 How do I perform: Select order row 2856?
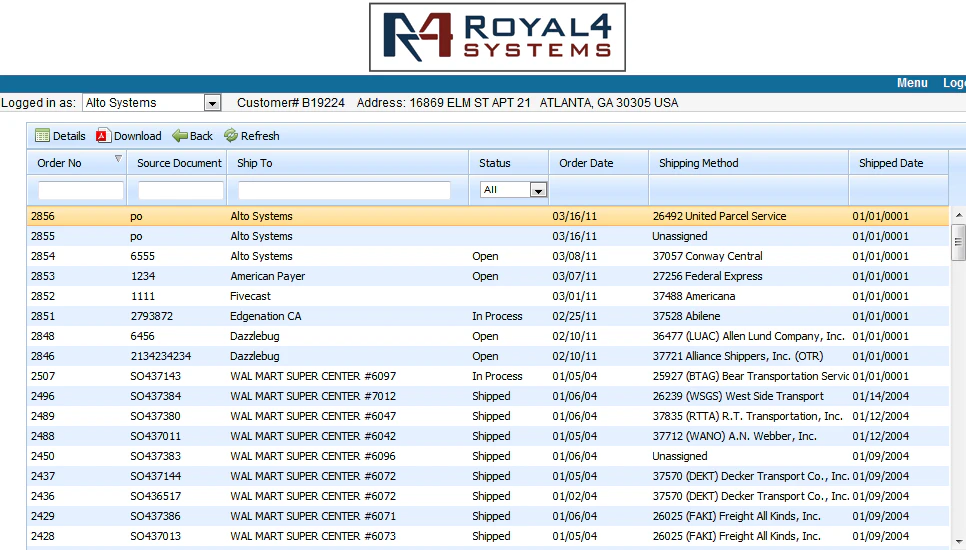click(488, 216)
